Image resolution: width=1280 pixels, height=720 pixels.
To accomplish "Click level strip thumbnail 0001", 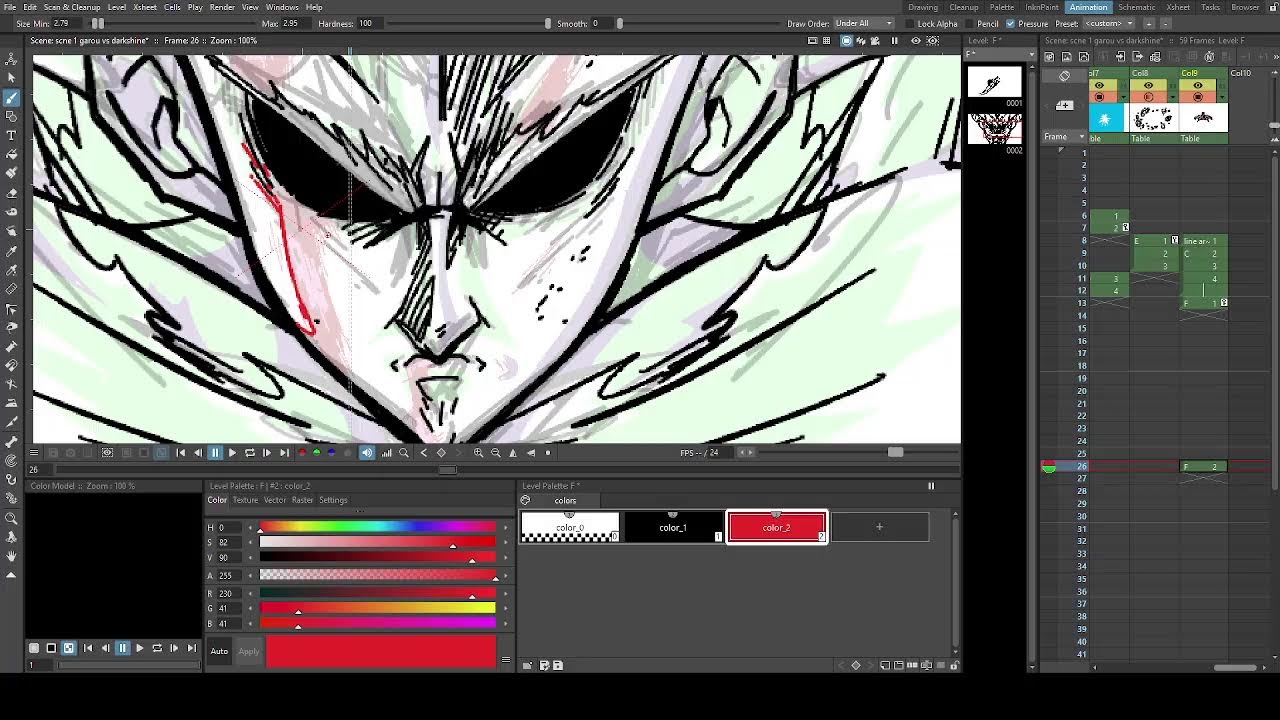I will [994, 83].
